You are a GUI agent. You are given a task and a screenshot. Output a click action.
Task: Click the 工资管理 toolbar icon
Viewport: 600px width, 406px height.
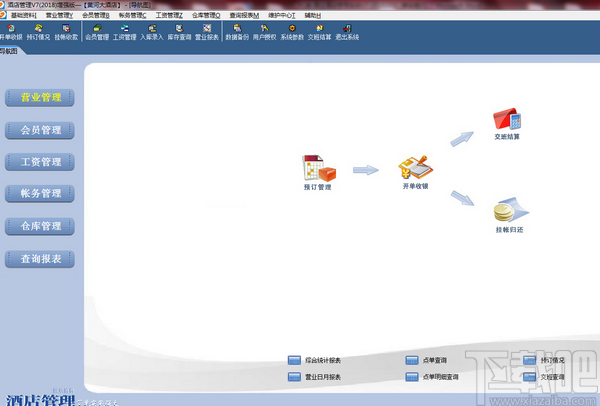tap(124, 33)
